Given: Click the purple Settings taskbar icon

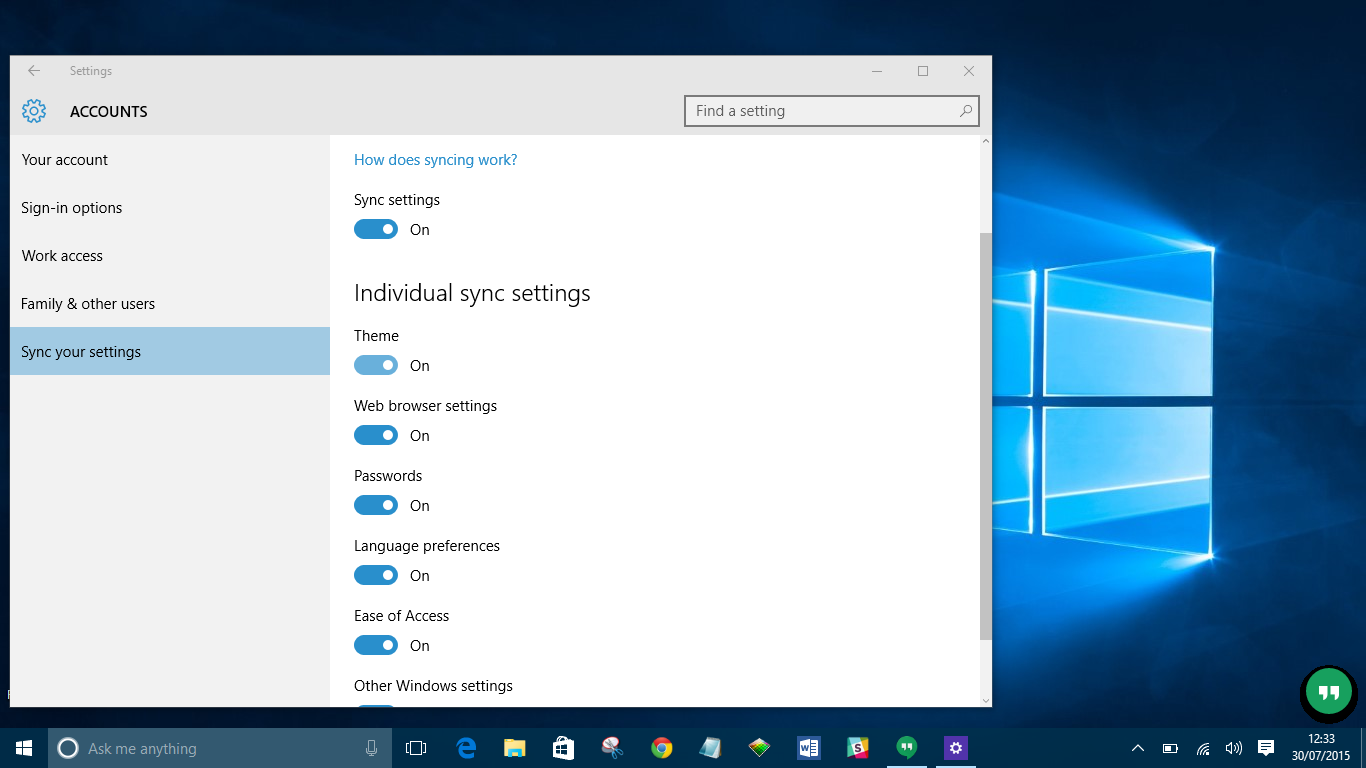Looking at the screenshot, I should click(x=956, y=748).
